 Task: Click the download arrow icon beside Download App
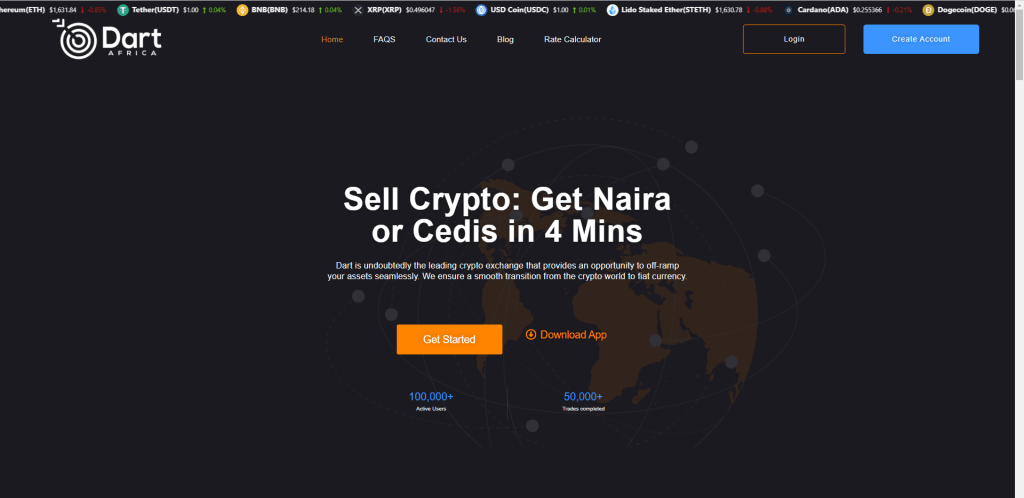tap(531, 334)
